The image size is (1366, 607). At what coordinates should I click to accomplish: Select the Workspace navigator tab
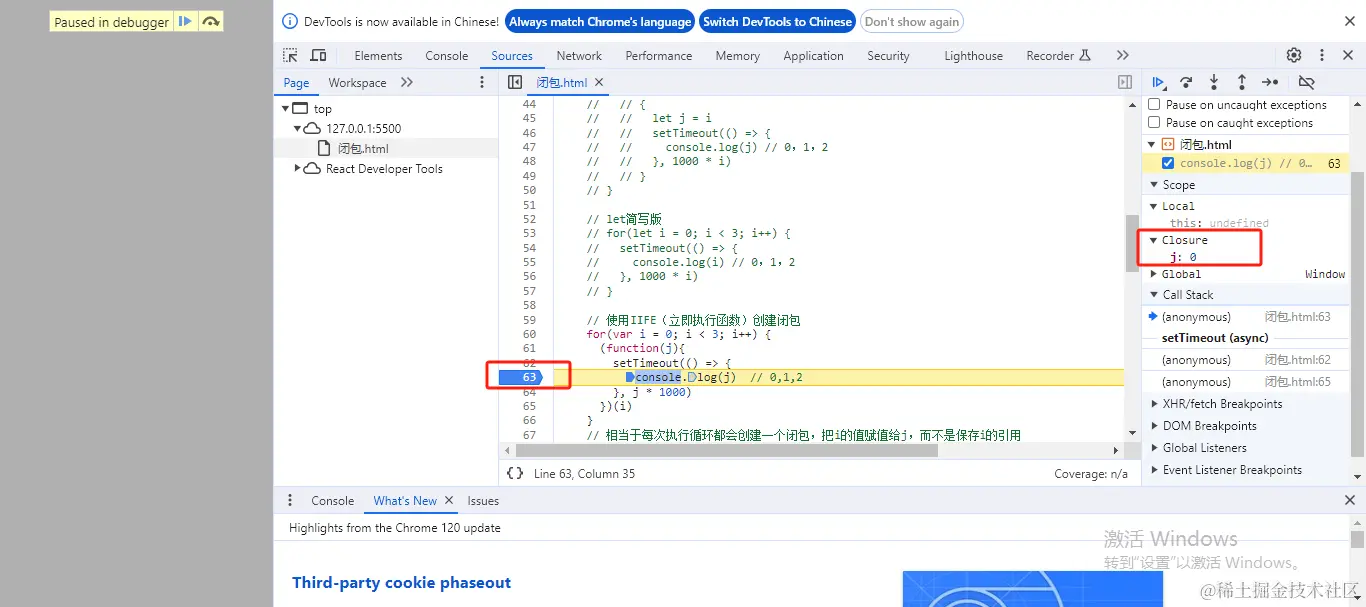coord(357,83)
